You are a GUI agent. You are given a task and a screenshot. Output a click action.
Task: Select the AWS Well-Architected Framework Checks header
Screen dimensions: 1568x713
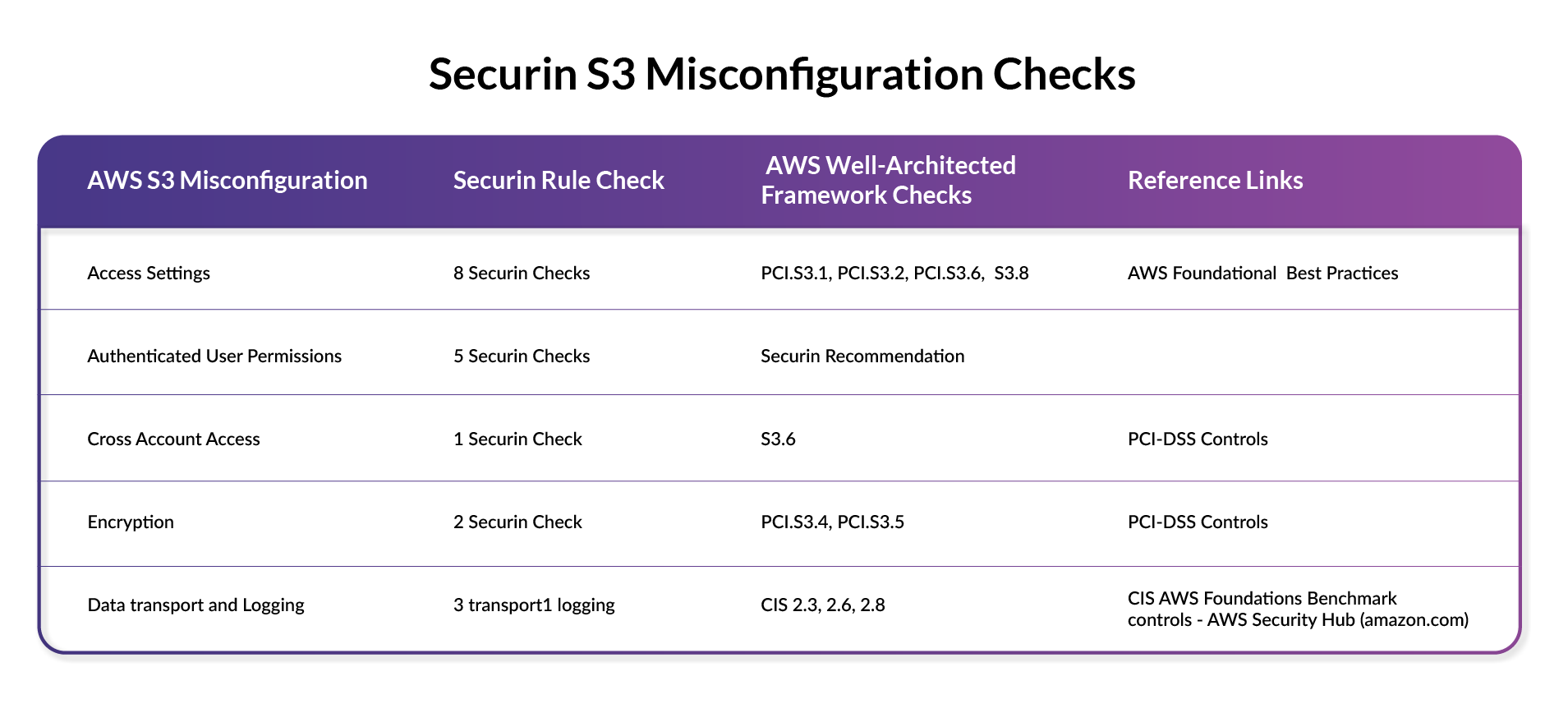[x=888, y=180]
